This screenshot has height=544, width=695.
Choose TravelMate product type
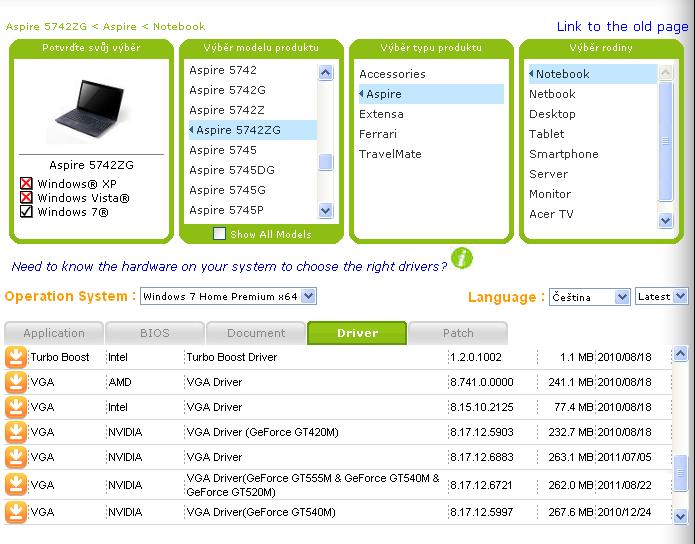pyautogui.click(x=390, y=154)
